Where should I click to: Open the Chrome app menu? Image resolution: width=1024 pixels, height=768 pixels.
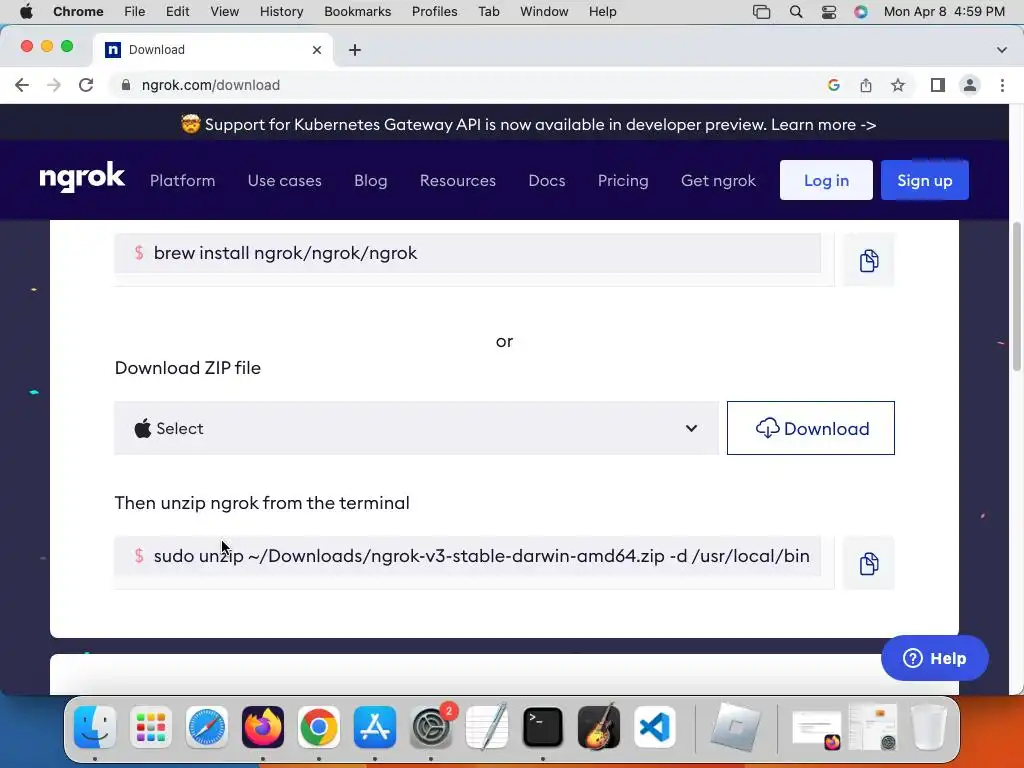(x=78, y=12)
